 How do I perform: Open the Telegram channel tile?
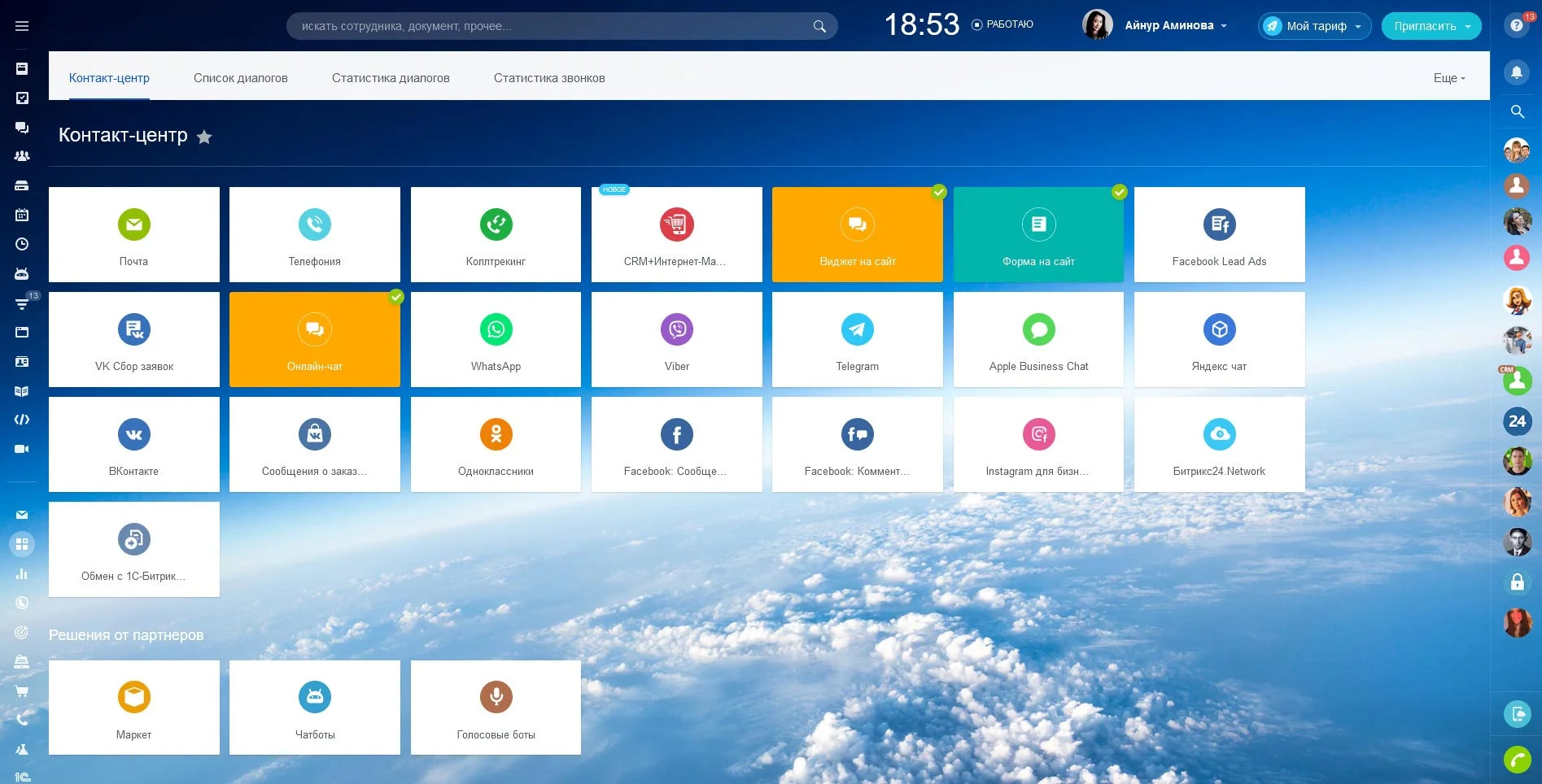857,339
